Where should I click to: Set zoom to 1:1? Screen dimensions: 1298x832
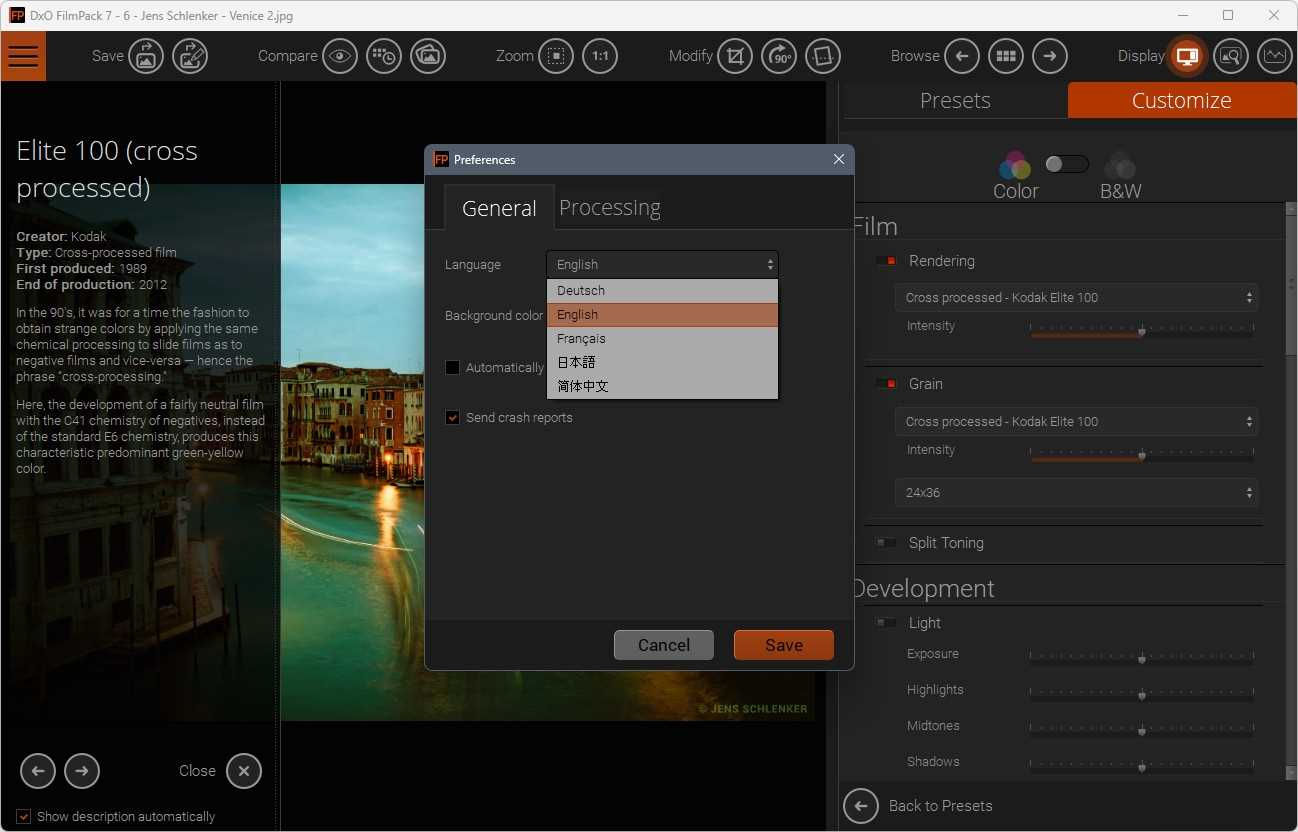click(x=600, y=56)
